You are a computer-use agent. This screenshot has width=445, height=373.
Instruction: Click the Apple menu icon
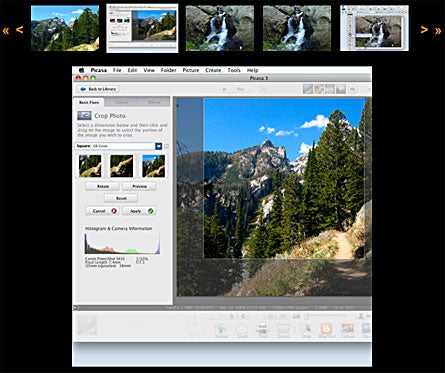81,70
